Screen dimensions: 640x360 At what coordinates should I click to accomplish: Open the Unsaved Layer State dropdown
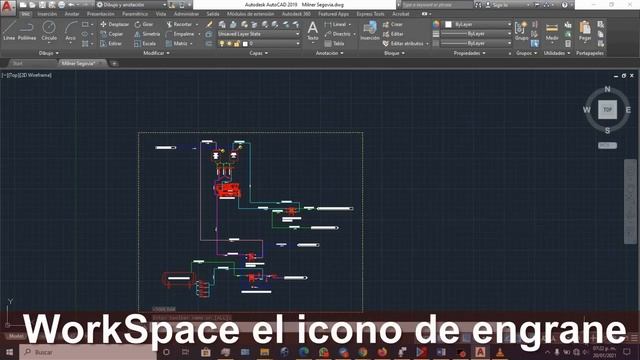pos(259,34)
